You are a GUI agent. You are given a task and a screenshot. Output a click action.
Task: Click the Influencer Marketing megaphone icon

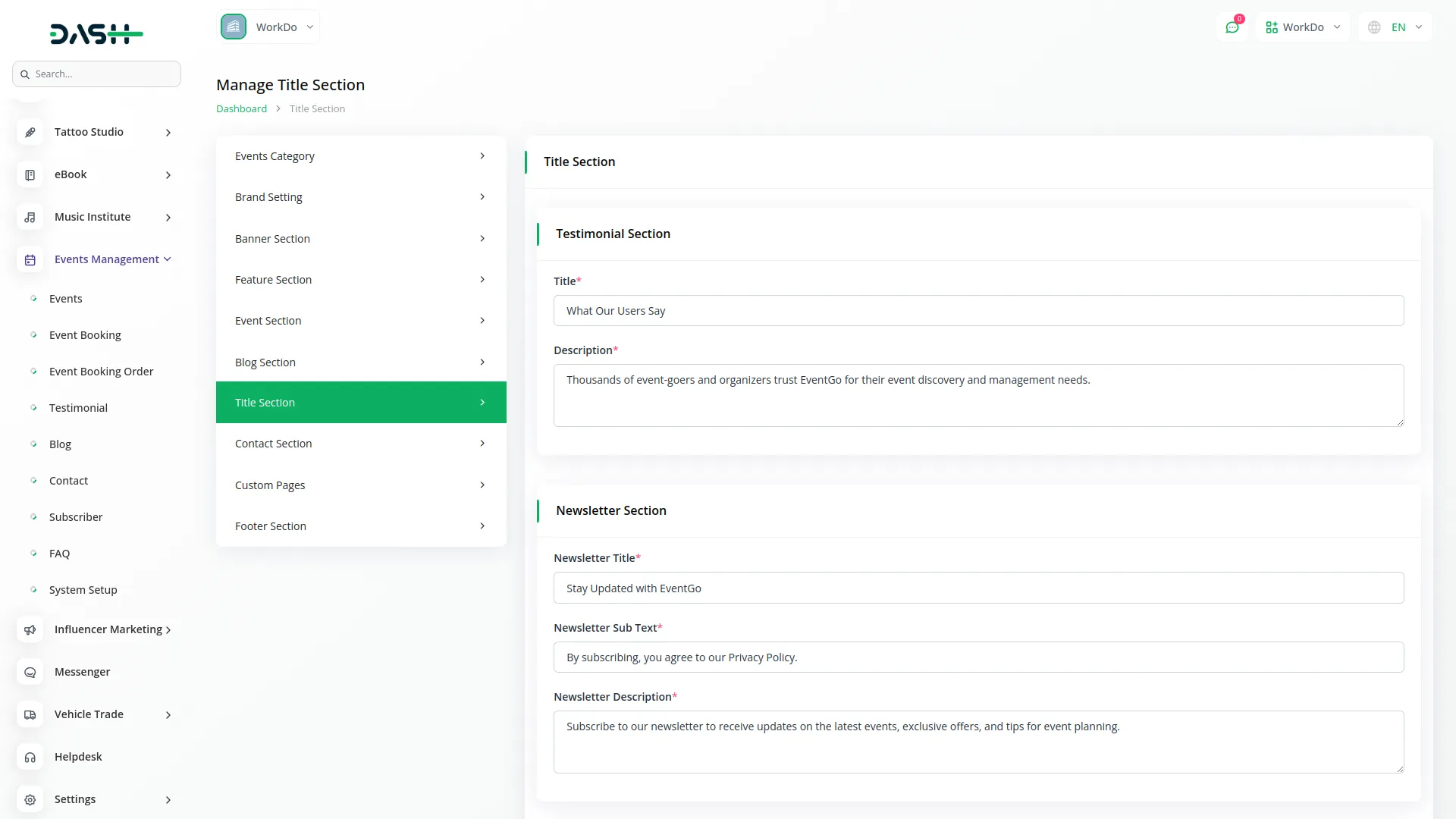30,630
